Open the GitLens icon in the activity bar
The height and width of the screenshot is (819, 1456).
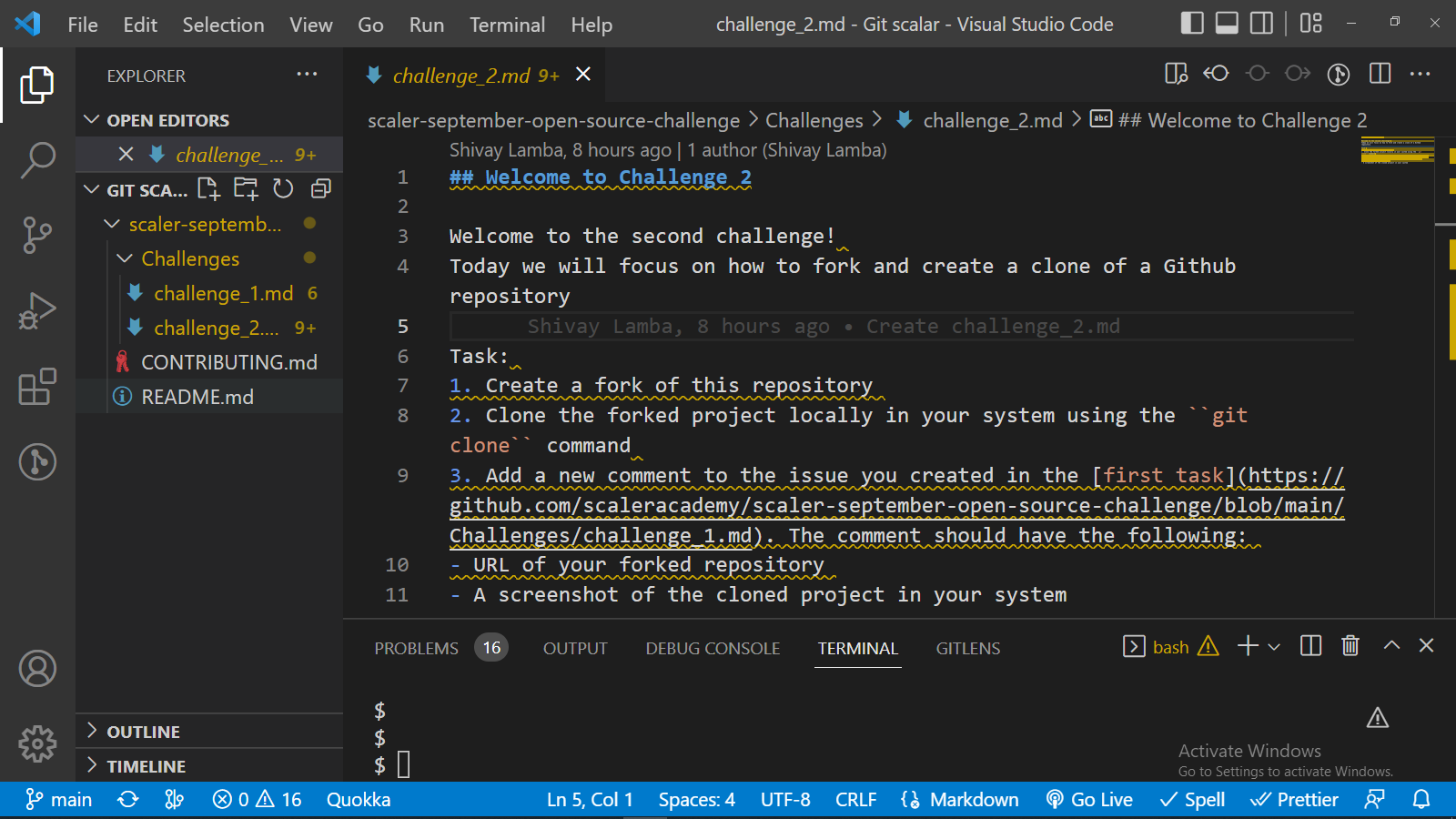[x=36, y=461]
